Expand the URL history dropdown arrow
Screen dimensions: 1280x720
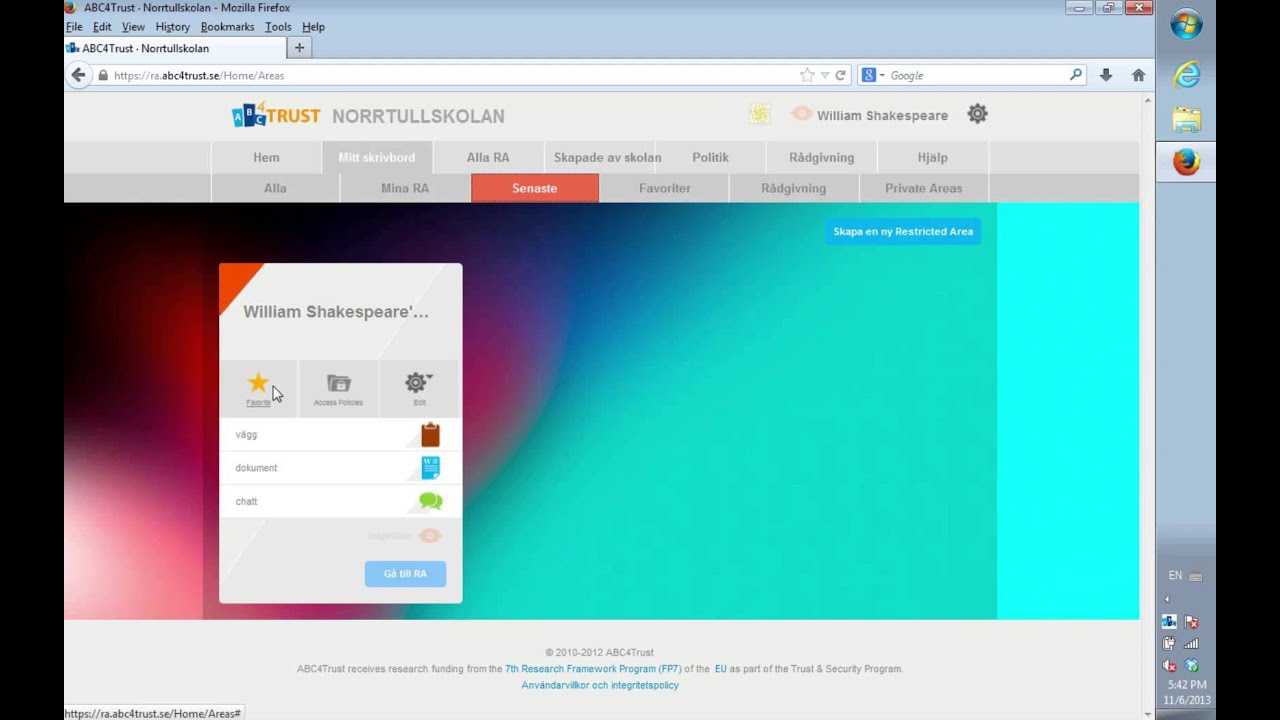pos(825,75)
